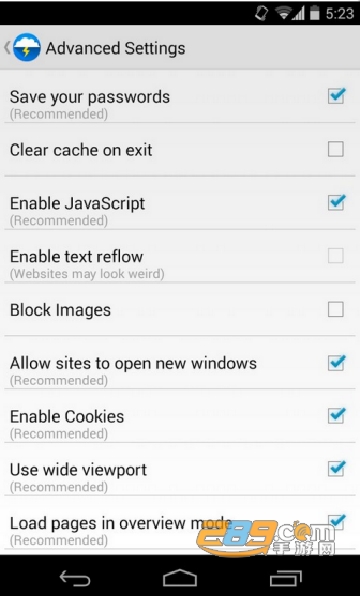Check Clear cache on exit checkbox
The width and height of the screenshot is (360, 596).
[x=336, y=149]
